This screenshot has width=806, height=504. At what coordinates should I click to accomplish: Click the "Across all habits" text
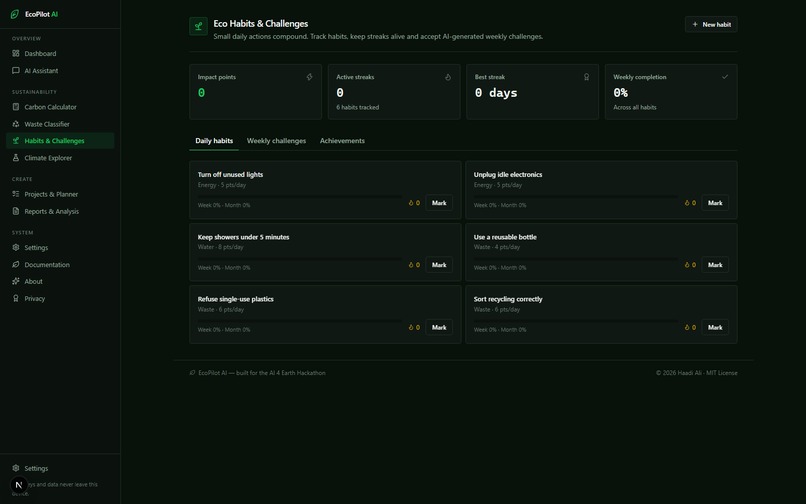635,107
